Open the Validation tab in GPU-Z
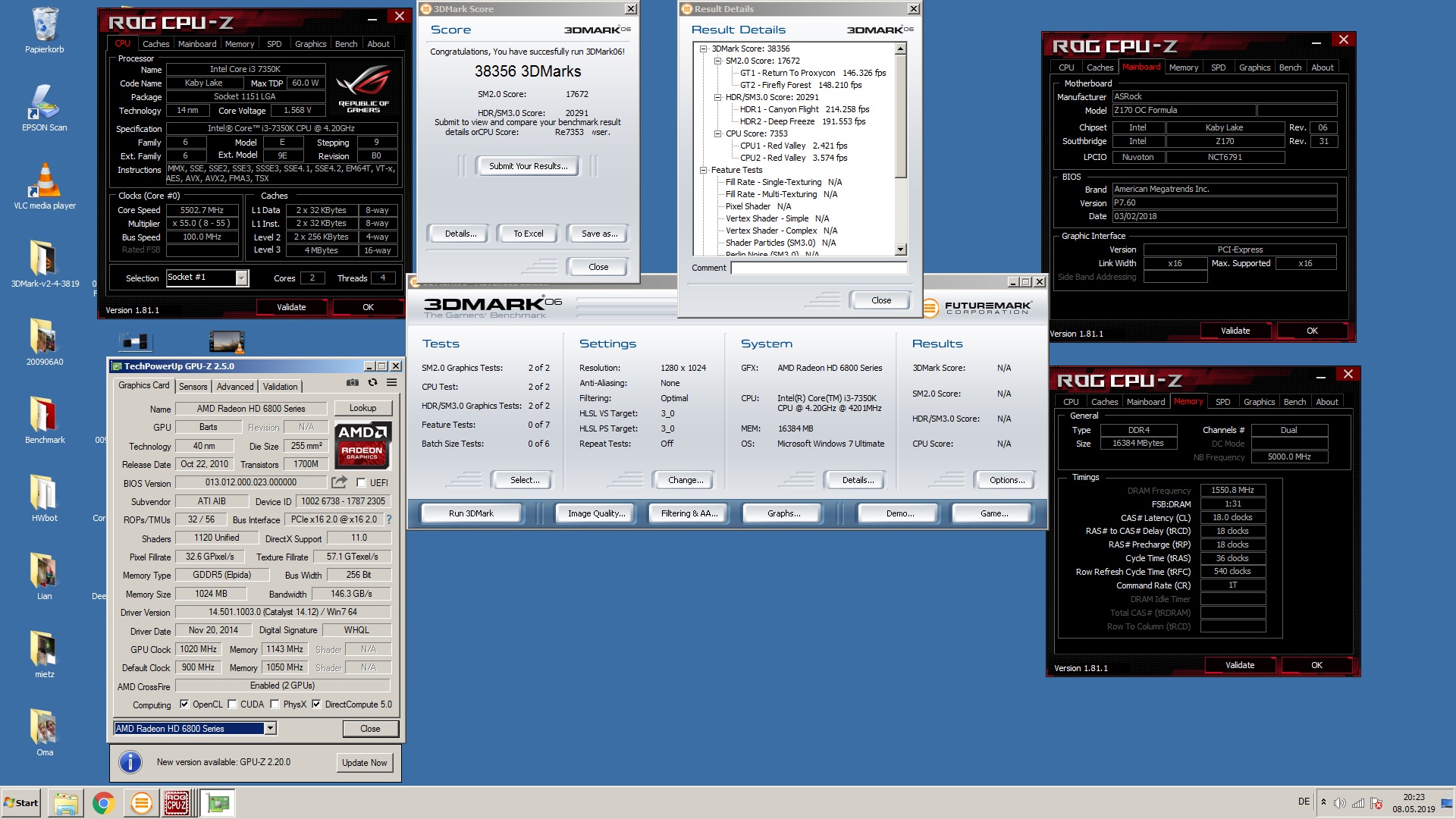The height and width of the screenshot is (819, 1456). tap(281, 387)
